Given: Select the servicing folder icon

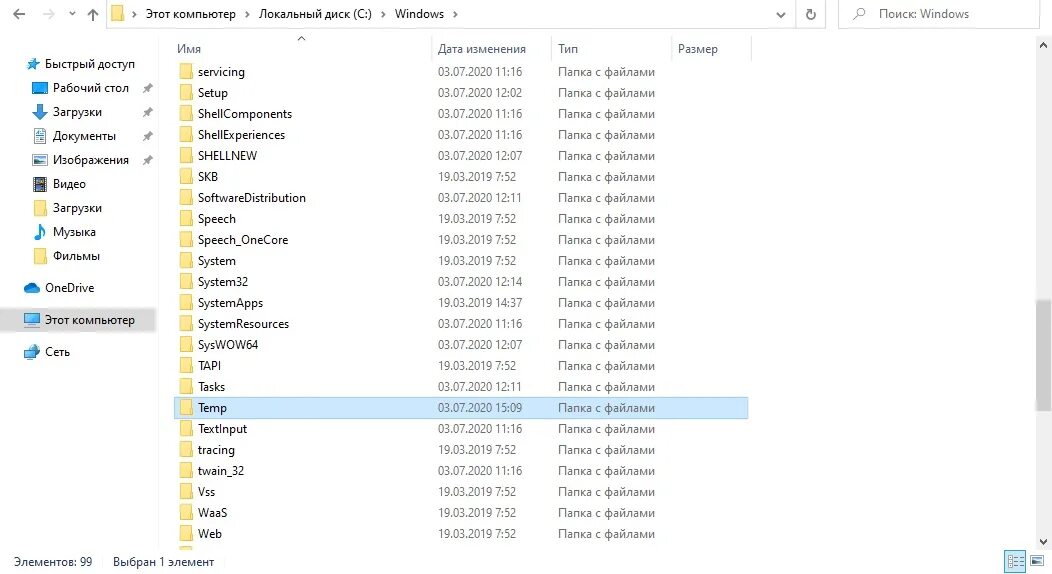Looking at the screenshot, I should [x=186, y=72].
